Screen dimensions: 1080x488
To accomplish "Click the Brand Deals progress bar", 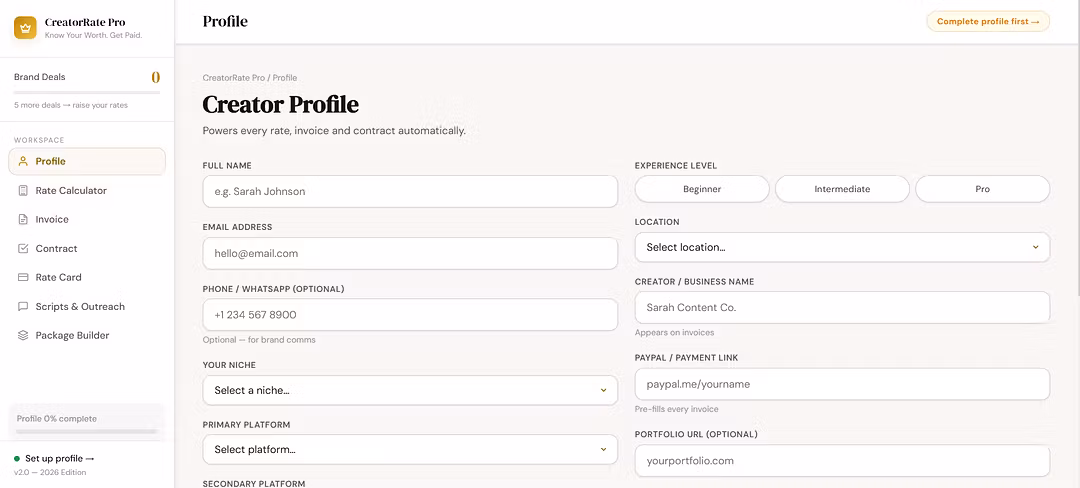I will pos(87,92).
